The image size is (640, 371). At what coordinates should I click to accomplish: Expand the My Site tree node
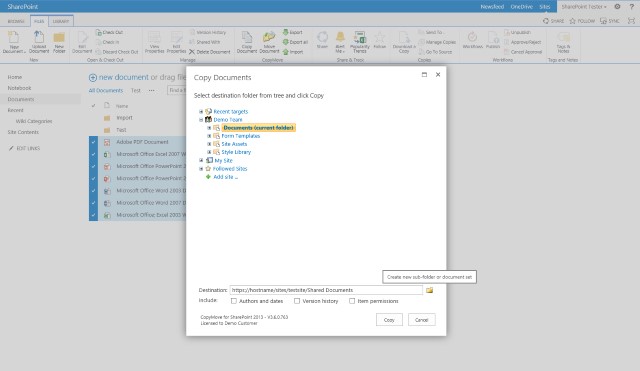(201, 160)
